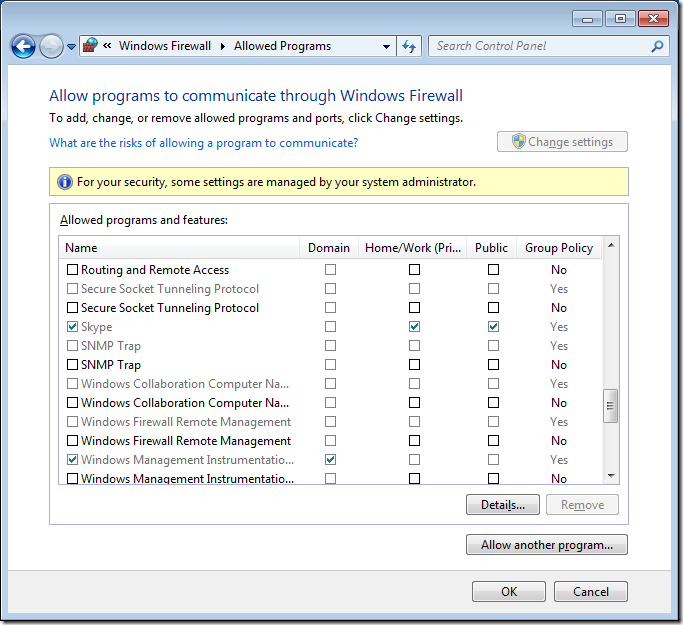683x625 pixels.
Task: Expand the breadcrumb double-chevron
Action: 107,46
